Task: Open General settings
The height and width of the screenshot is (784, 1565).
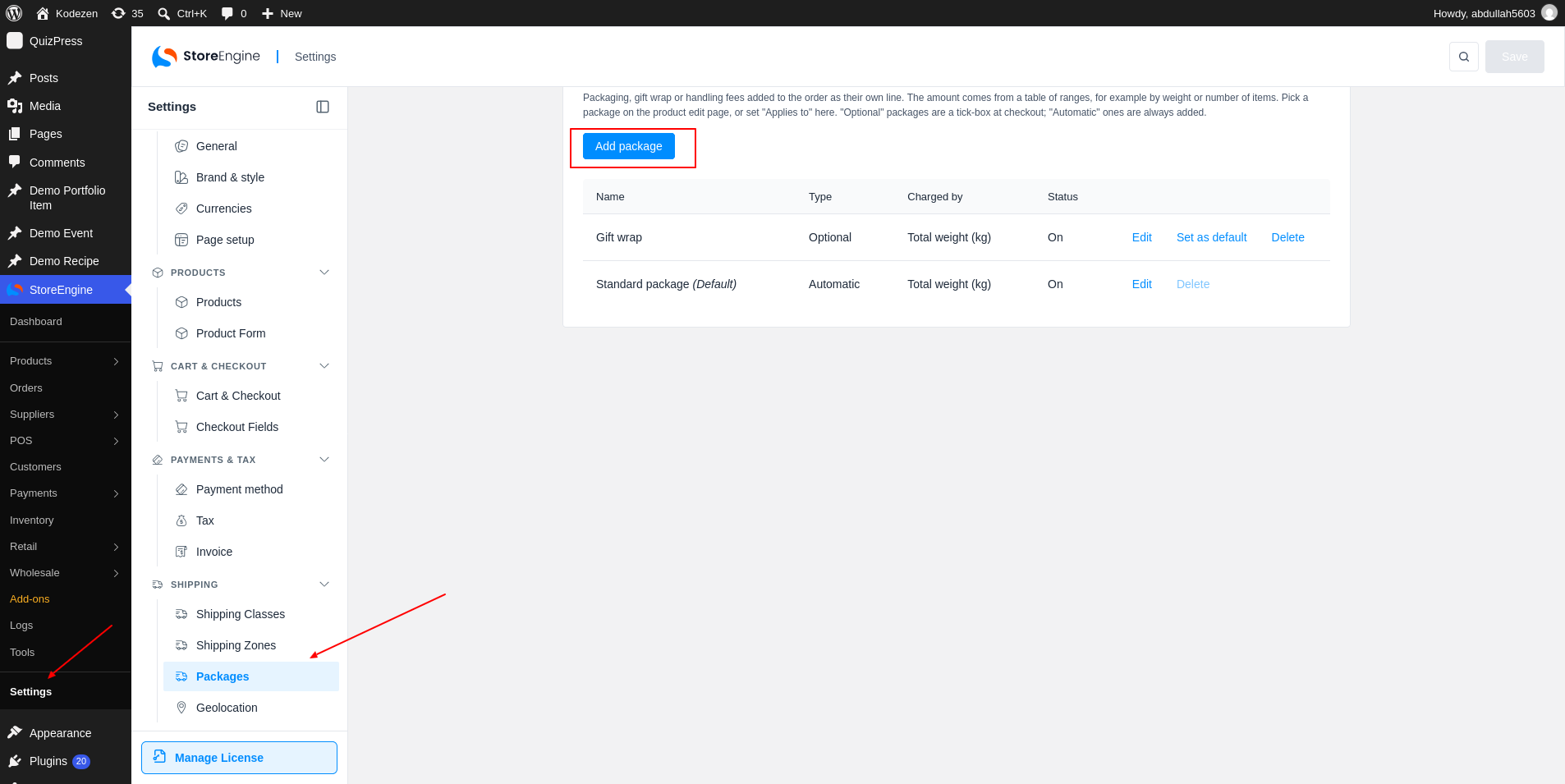Action: [251, 146]
